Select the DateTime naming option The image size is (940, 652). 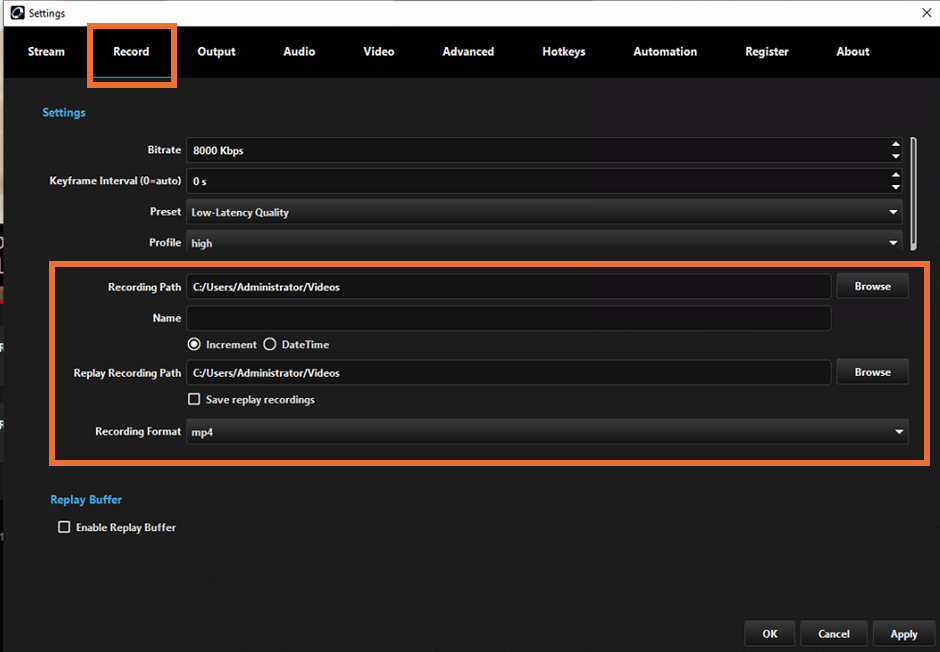coord(269,343)
